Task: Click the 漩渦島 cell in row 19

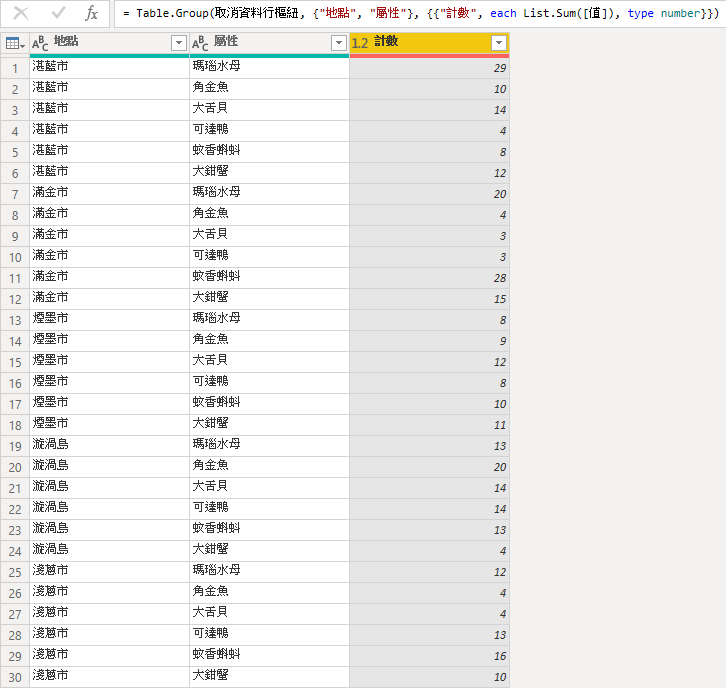Action: (x=109, y=444)
